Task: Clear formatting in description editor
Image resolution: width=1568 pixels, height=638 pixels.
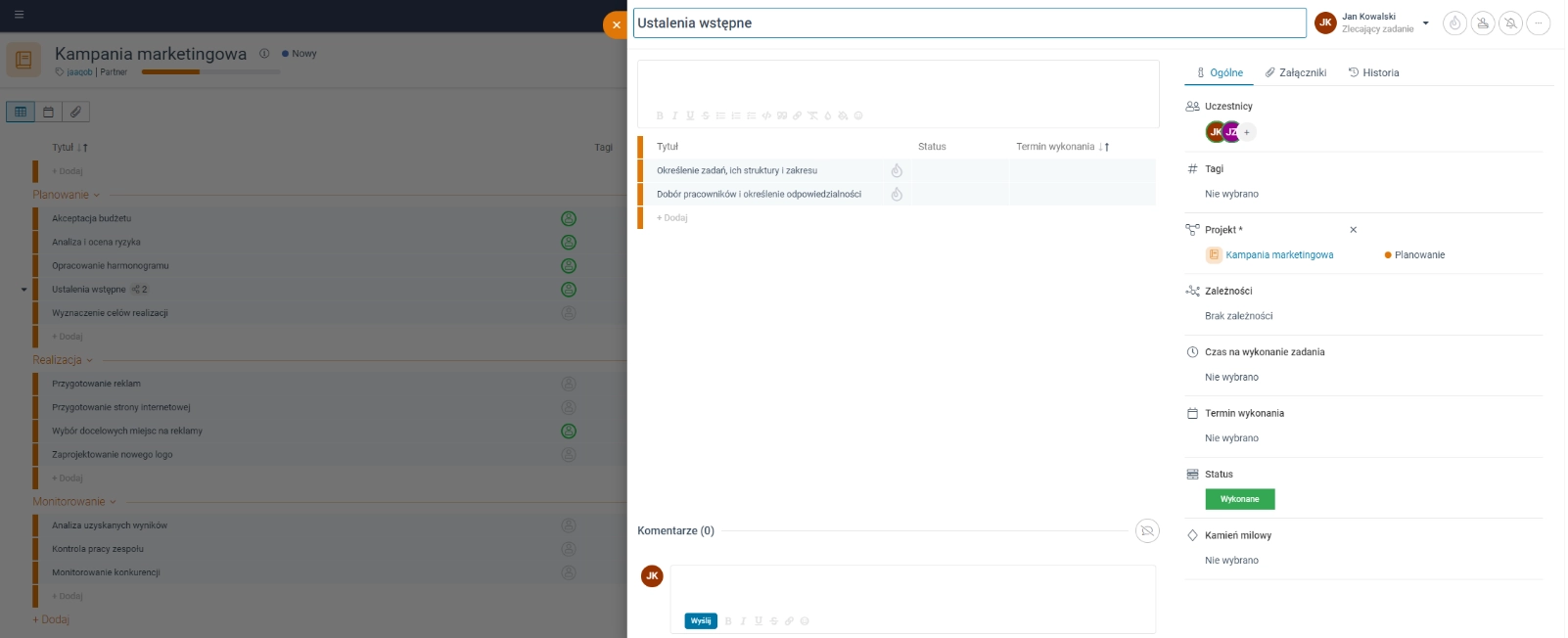Action: point(812,115)
